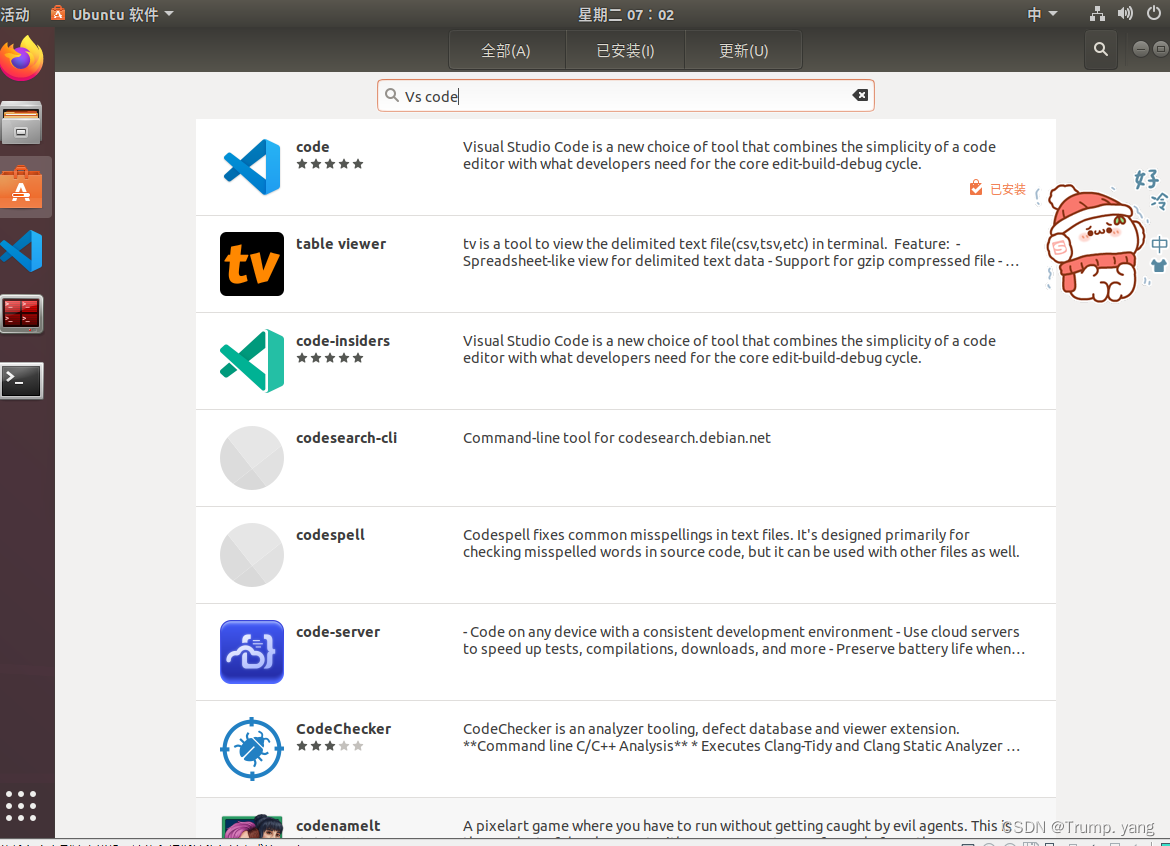The width and height of the screenshot is (1170, 846).
Task: Click the green code-insiders icon
Action: click(x=251, y=361)
